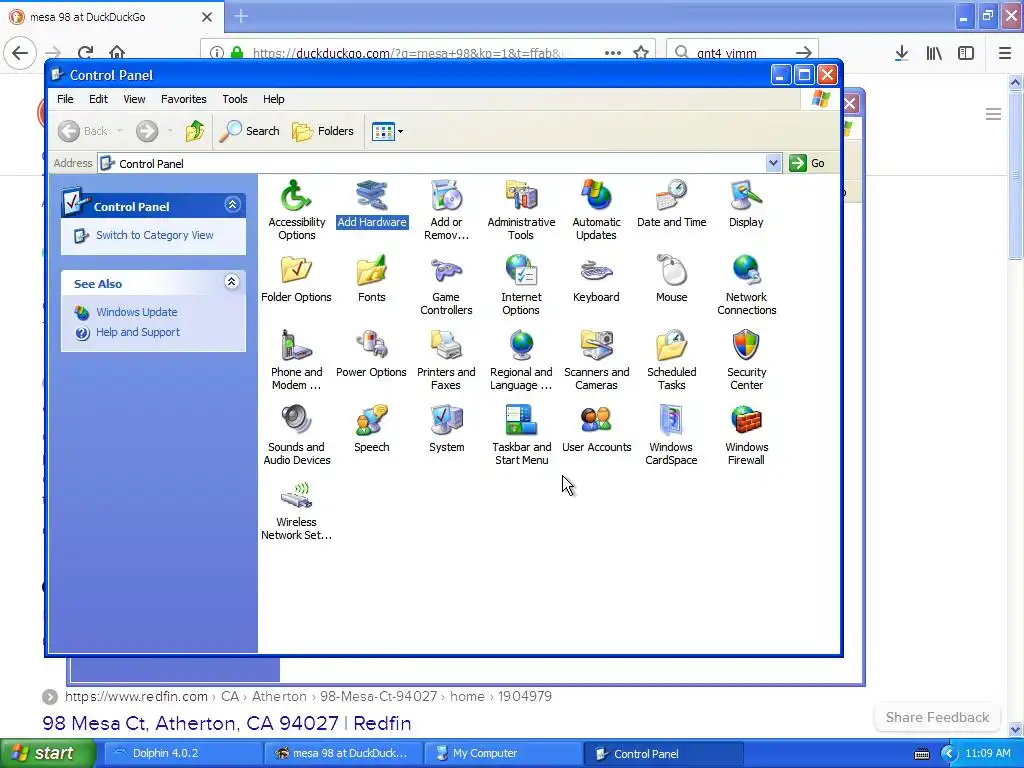
Task: Open Help and Support link
Action: click(x=138, y=332)
